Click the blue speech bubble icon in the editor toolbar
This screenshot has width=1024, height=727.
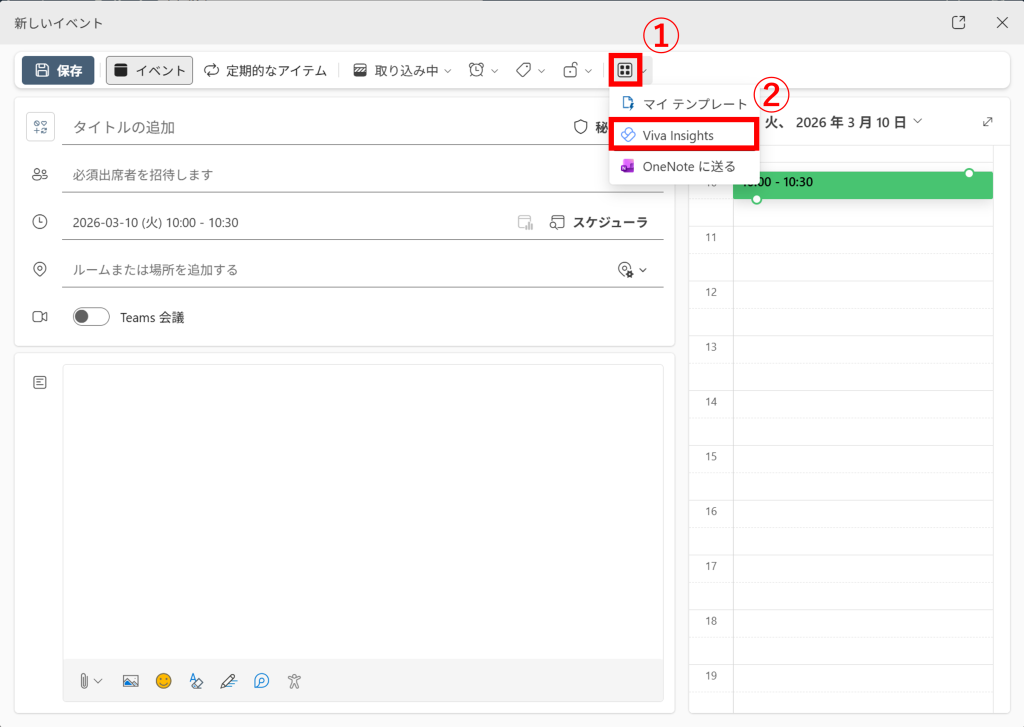click(x=261, y=681)
